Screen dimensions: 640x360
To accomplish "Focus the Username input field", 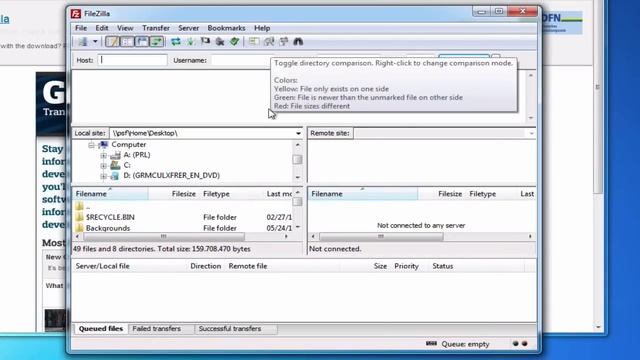I will point(241,60).
